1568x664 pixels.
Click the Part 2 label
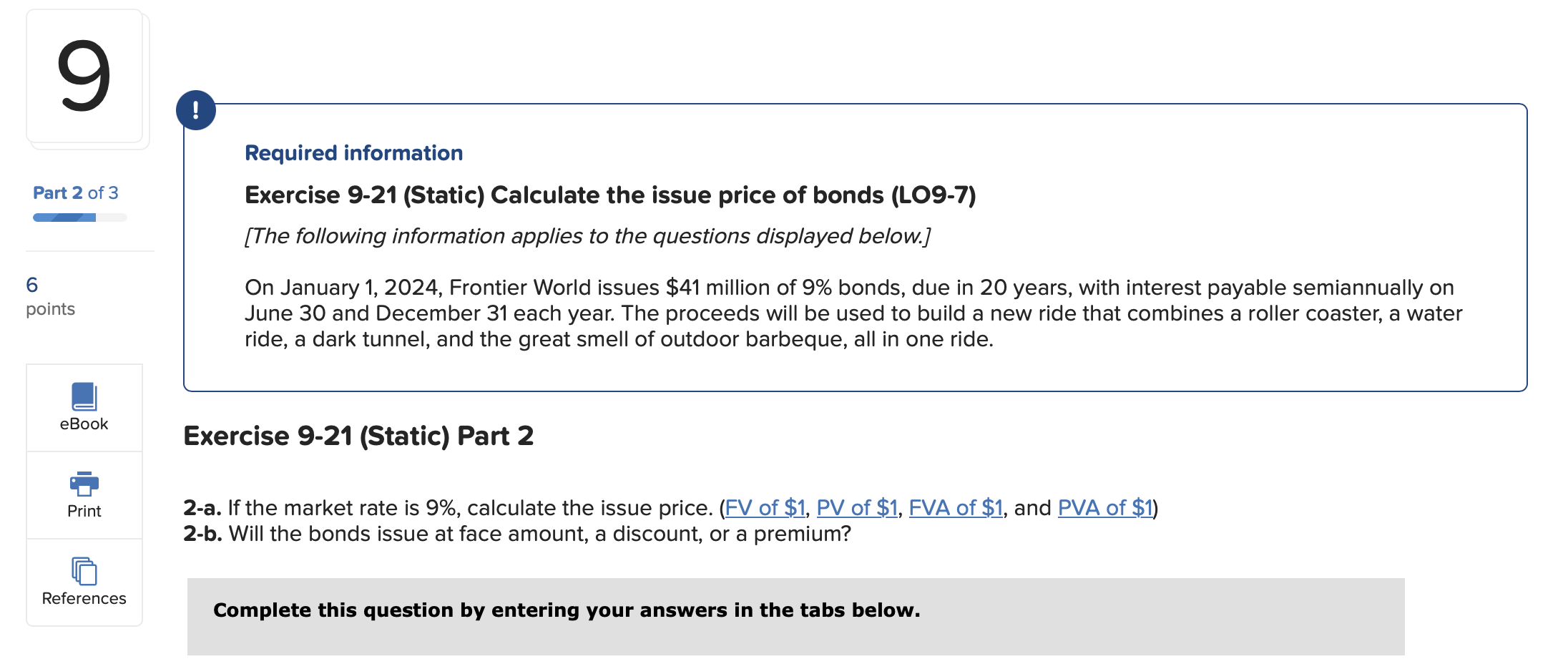coord(75,192)
